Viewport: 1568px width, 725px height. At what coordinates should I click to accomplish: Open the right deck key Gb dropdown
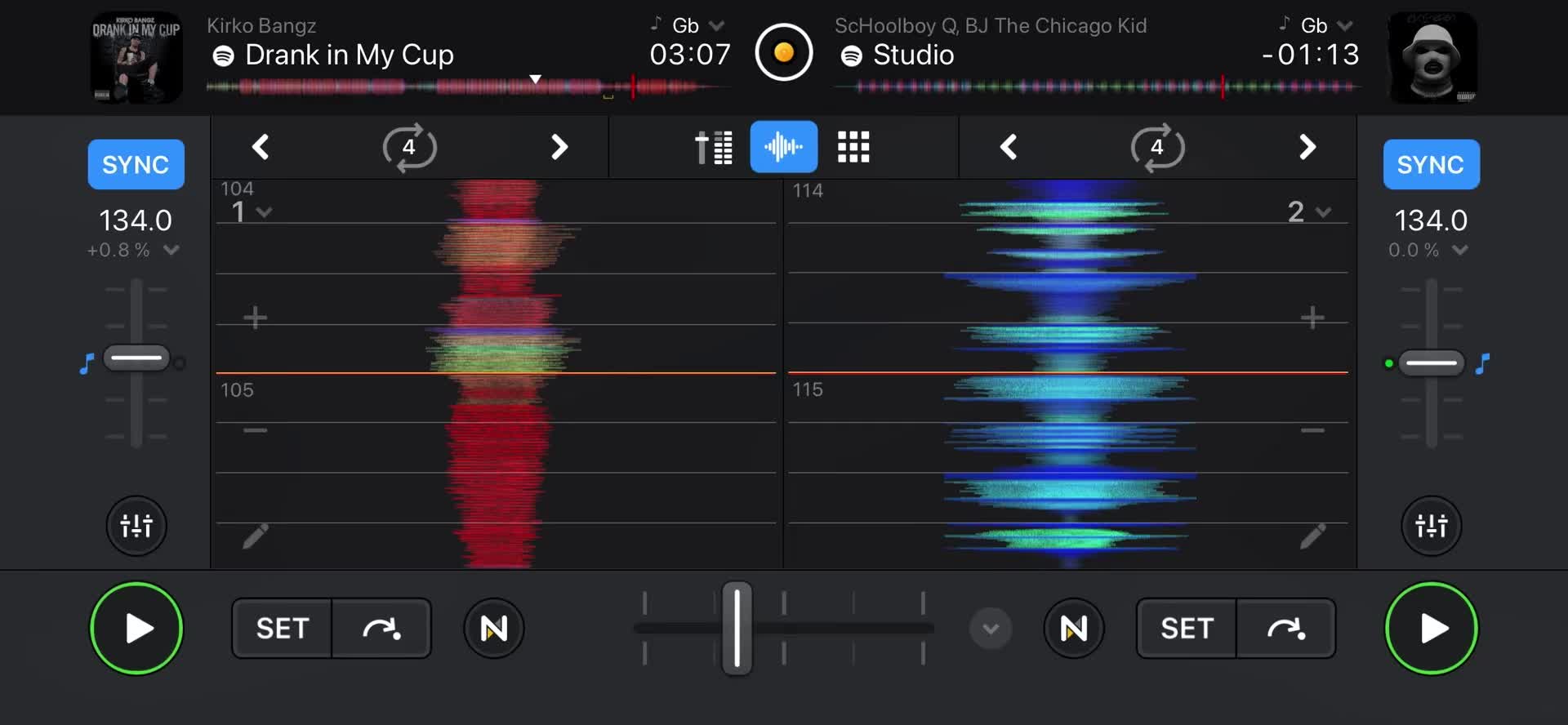[x=1316, y=25]
